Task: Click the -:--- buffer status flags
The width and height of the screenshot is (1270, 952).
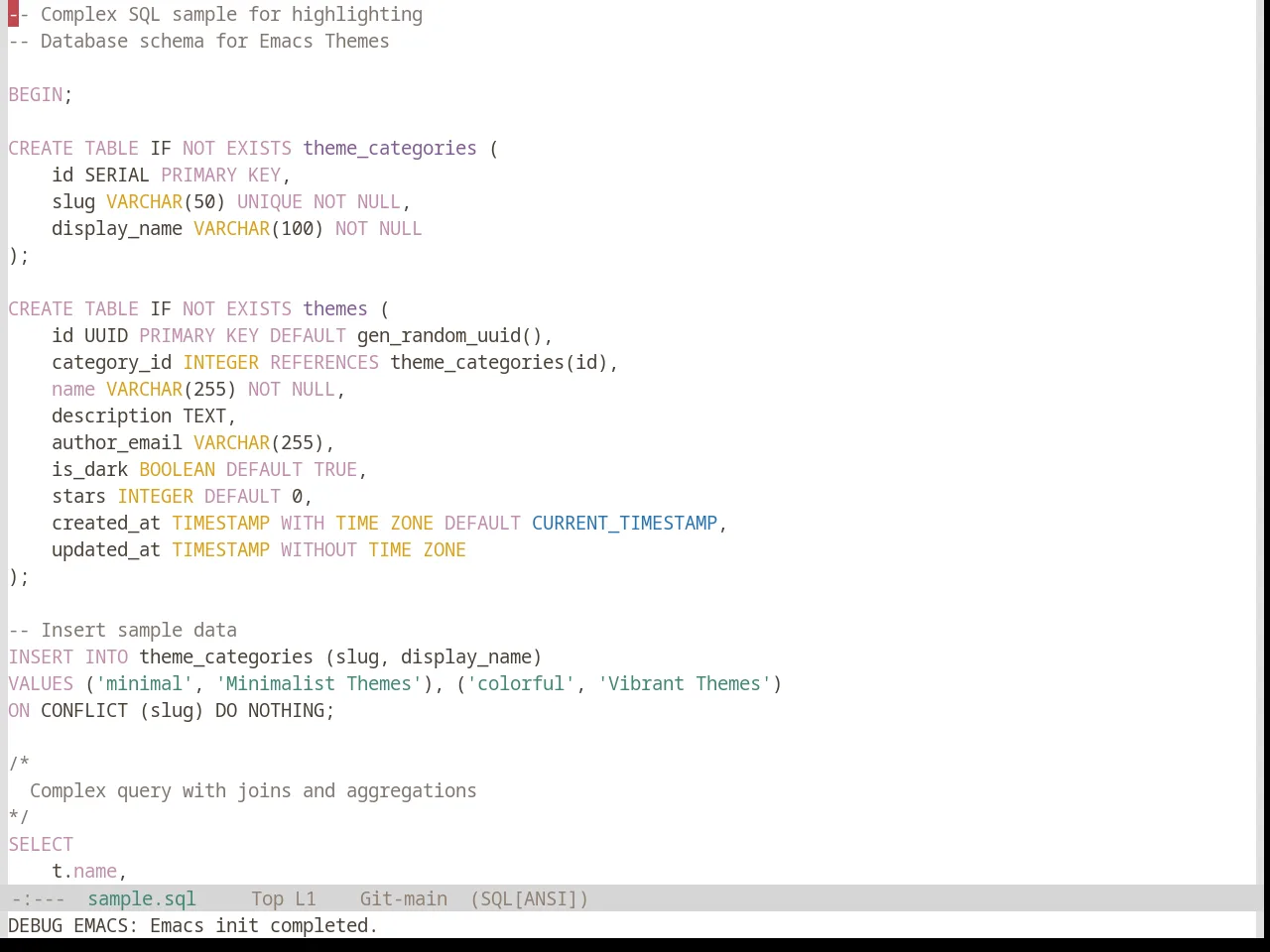Action: (38, 898)
